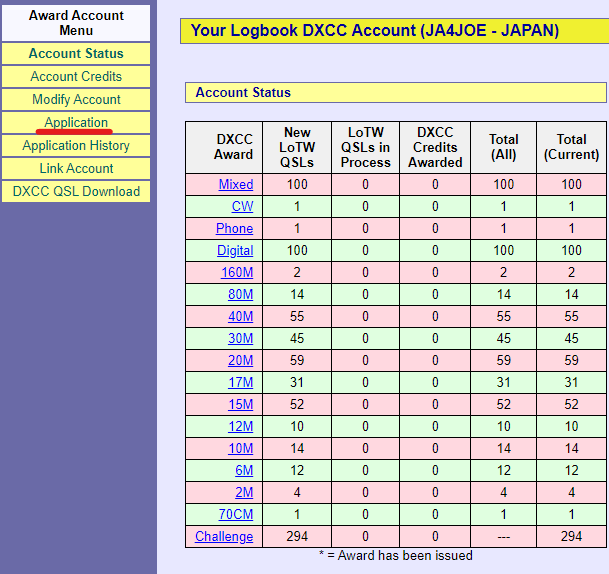This screenshot has width=609, height=574.
Task: Click New LoTW QSLs value 2 for 160M
Action: pyautogui.click(x=297, y=272)
